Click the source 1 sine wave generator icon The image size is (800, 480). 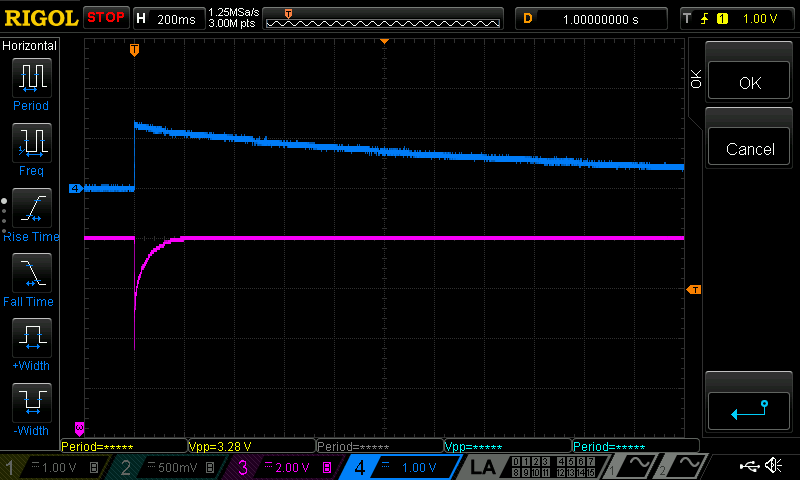pos(632,466)
